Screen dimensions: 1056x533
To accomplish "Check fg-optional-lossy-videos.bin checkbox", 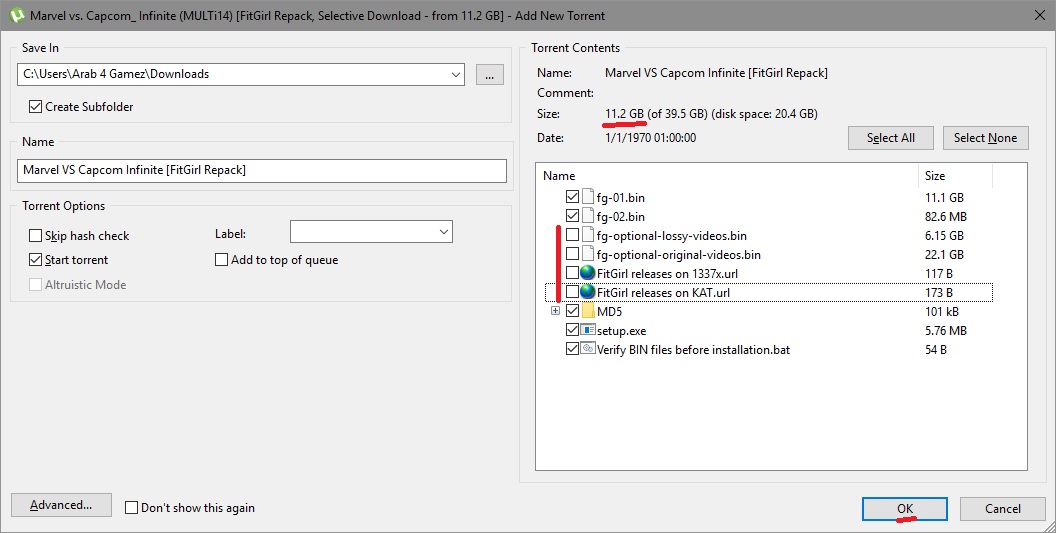I will click(572, 235).
